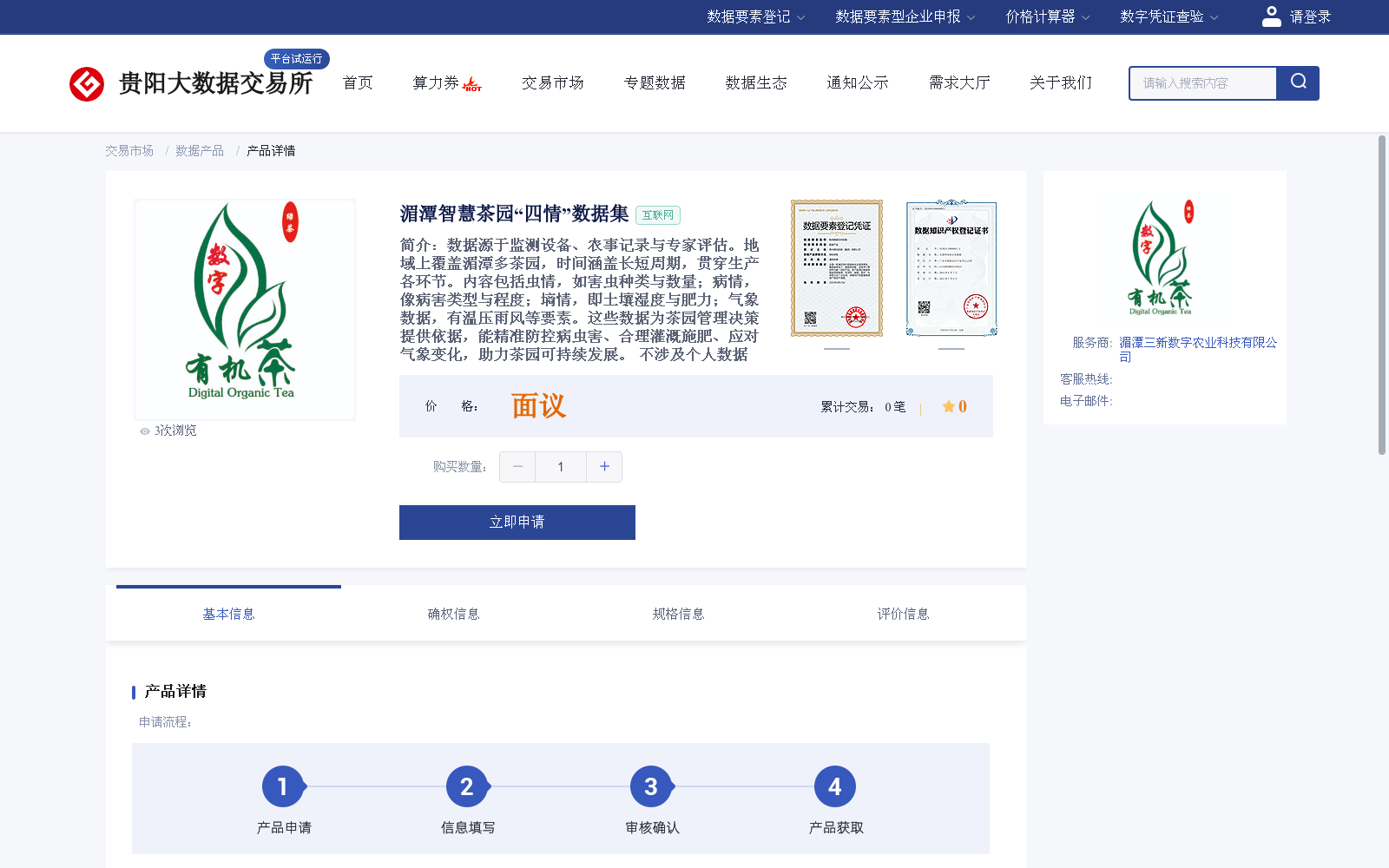1389x868 pixels.
Task: Open the 专题数据 nav item
Action: tap(655, 83)
